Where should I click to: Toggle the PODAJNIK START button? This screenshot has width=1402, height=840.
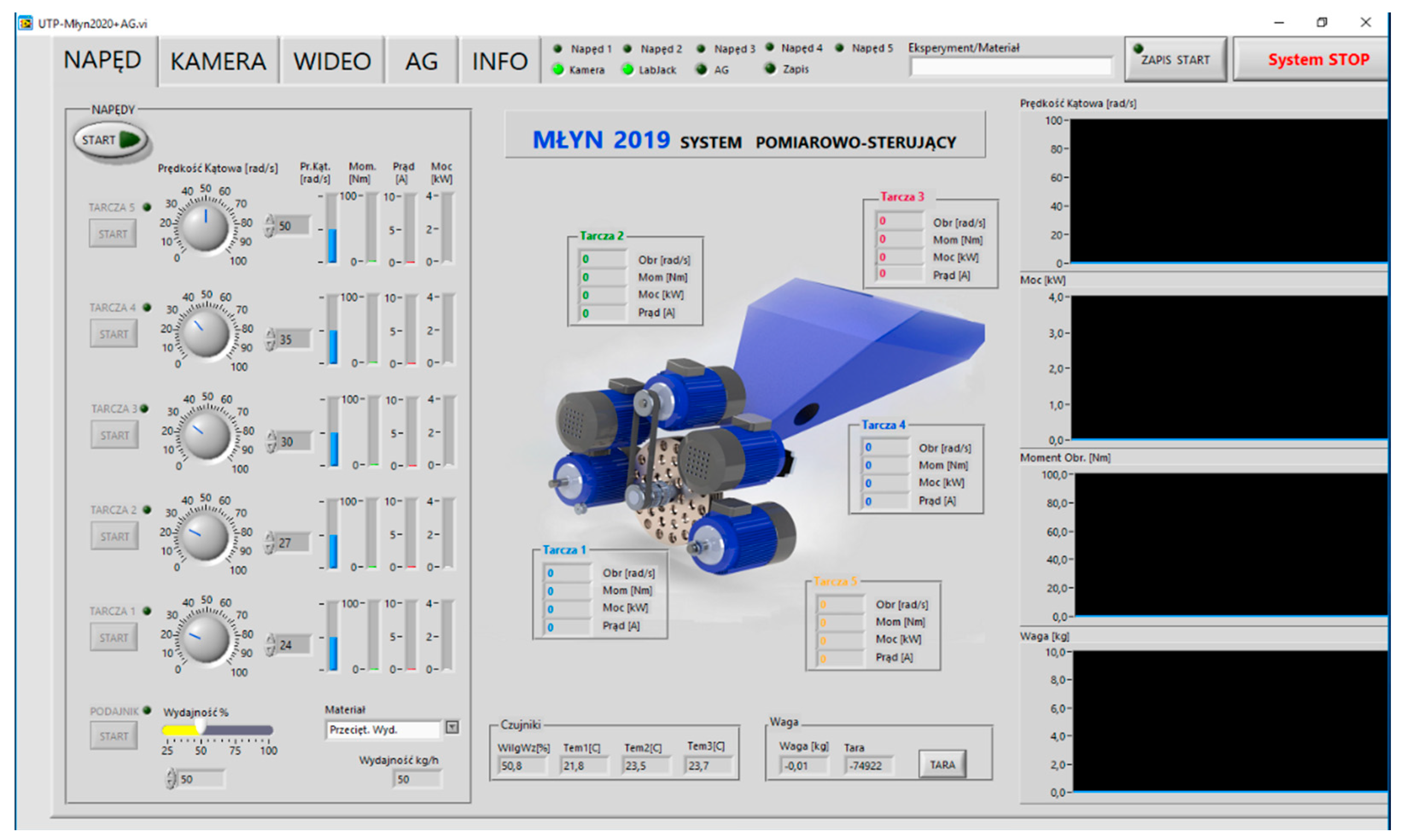(114, 736)
